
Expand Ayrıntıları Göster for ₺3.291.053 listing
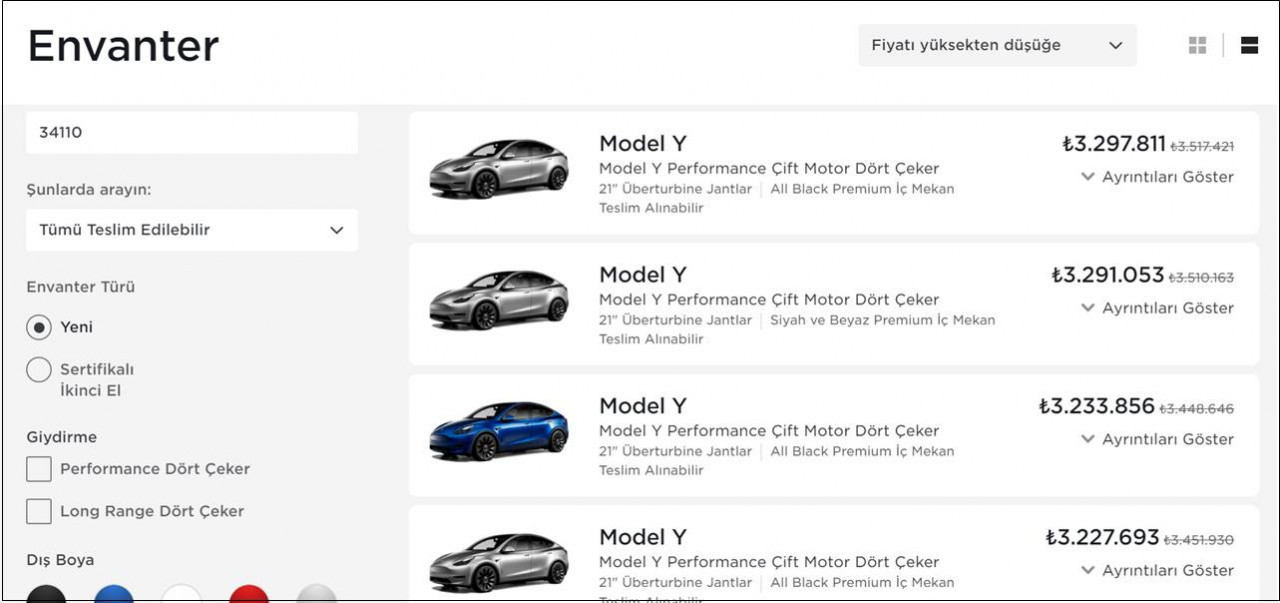[1157, 308]
